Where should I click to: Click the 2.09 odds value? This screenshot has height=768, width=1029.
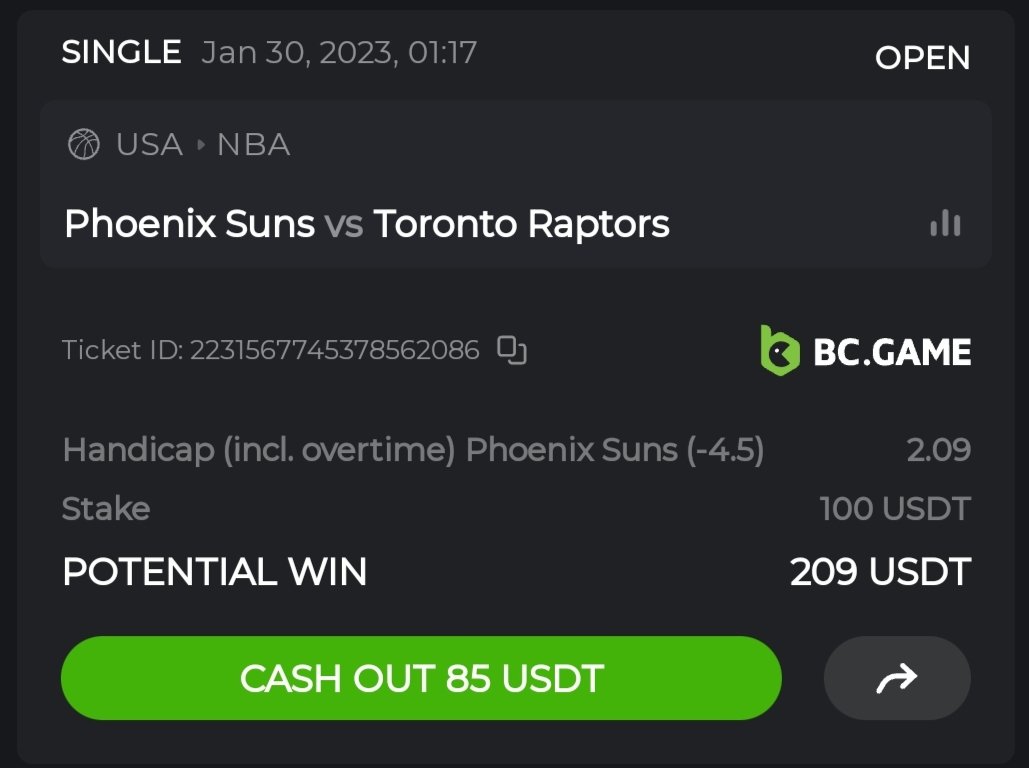click(x=938, y=450)
